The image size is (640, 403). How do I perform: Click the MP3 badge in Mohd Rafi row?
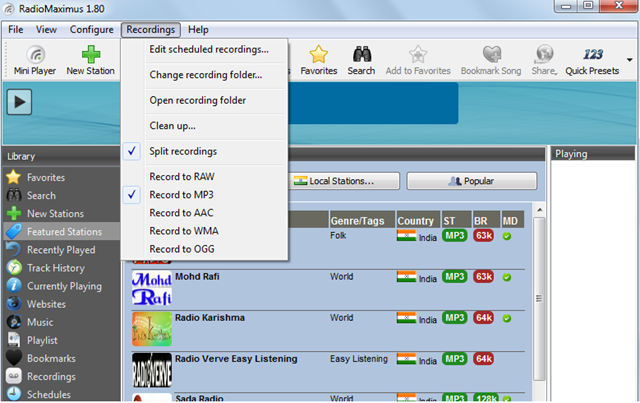point(455,277)
